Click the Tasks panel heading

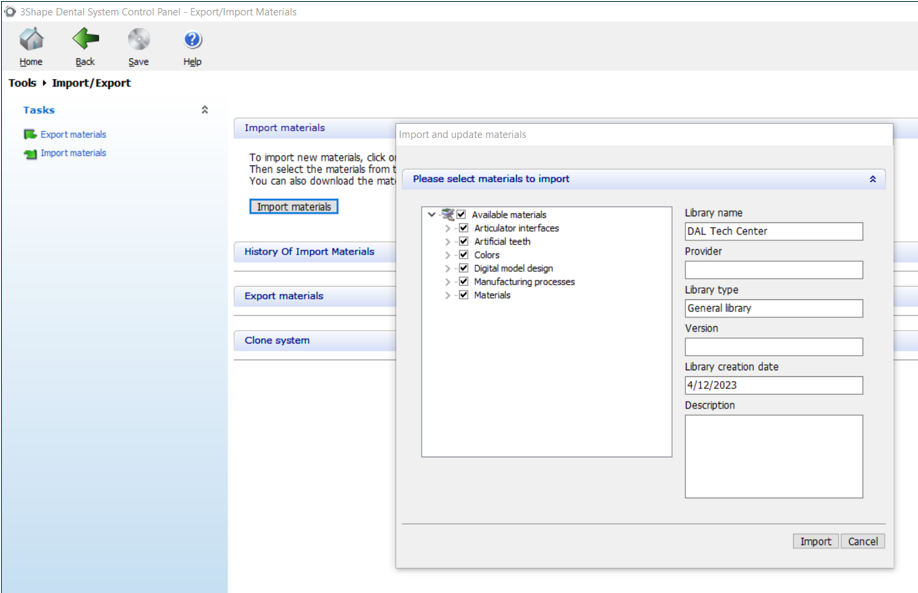[39, 110]
